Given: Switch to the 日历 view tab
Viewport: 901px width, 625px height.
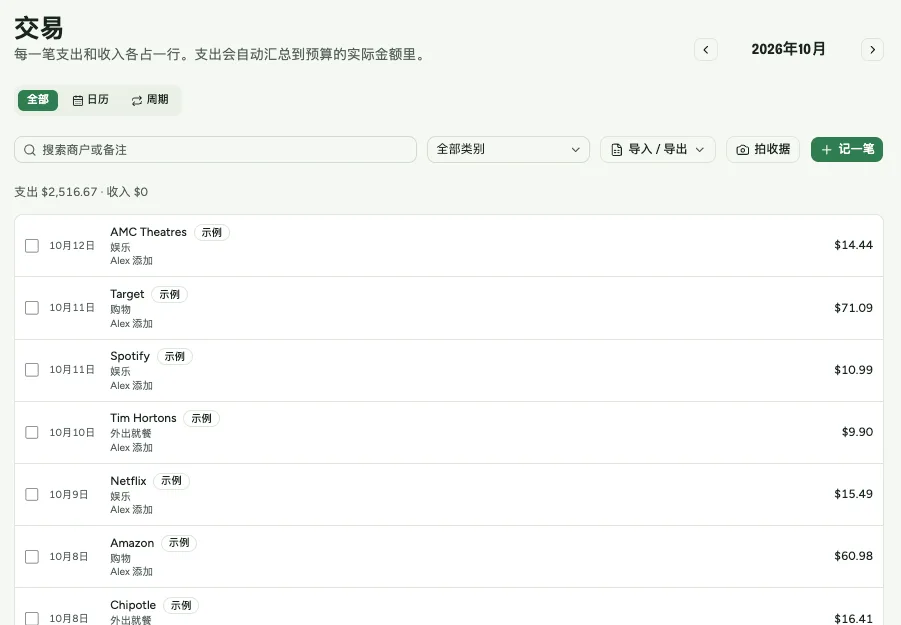Looking at the screenshot, I should coord(90,100).
